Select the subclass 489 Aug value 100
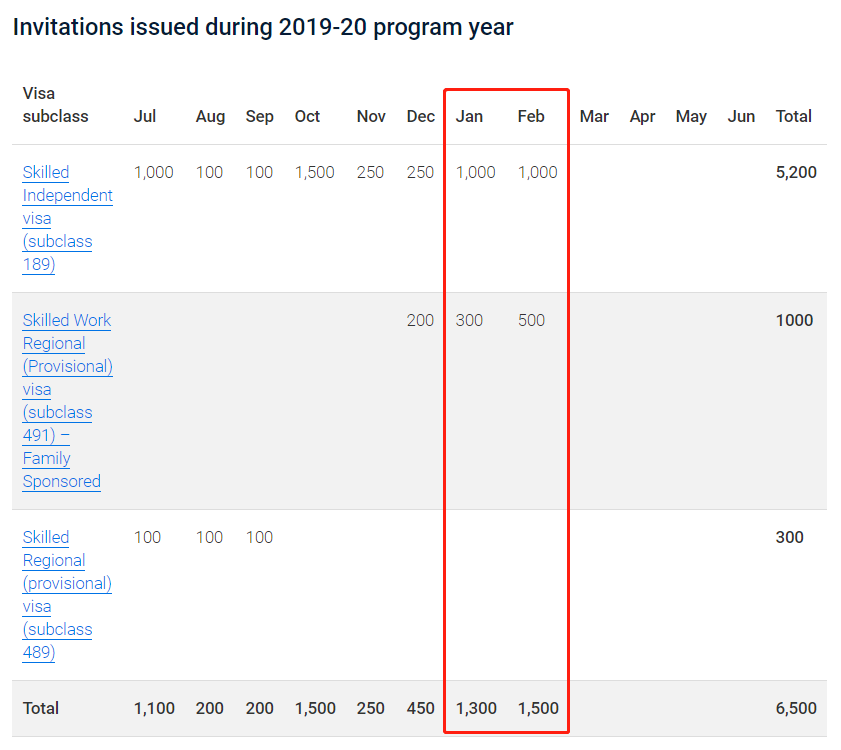 (x=209, y=537)
